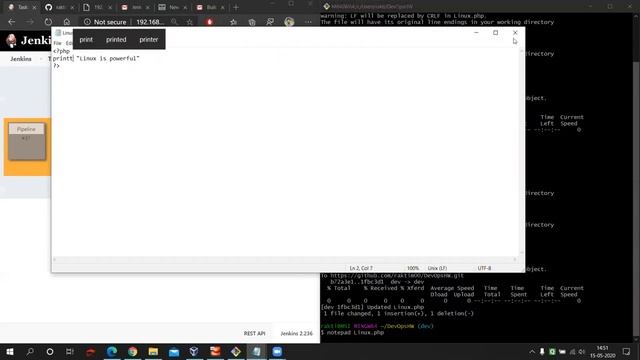Pick the "print" autocomplete suggestion
The height and width of the screenshot is (360, 640).
tap(86, 40)
